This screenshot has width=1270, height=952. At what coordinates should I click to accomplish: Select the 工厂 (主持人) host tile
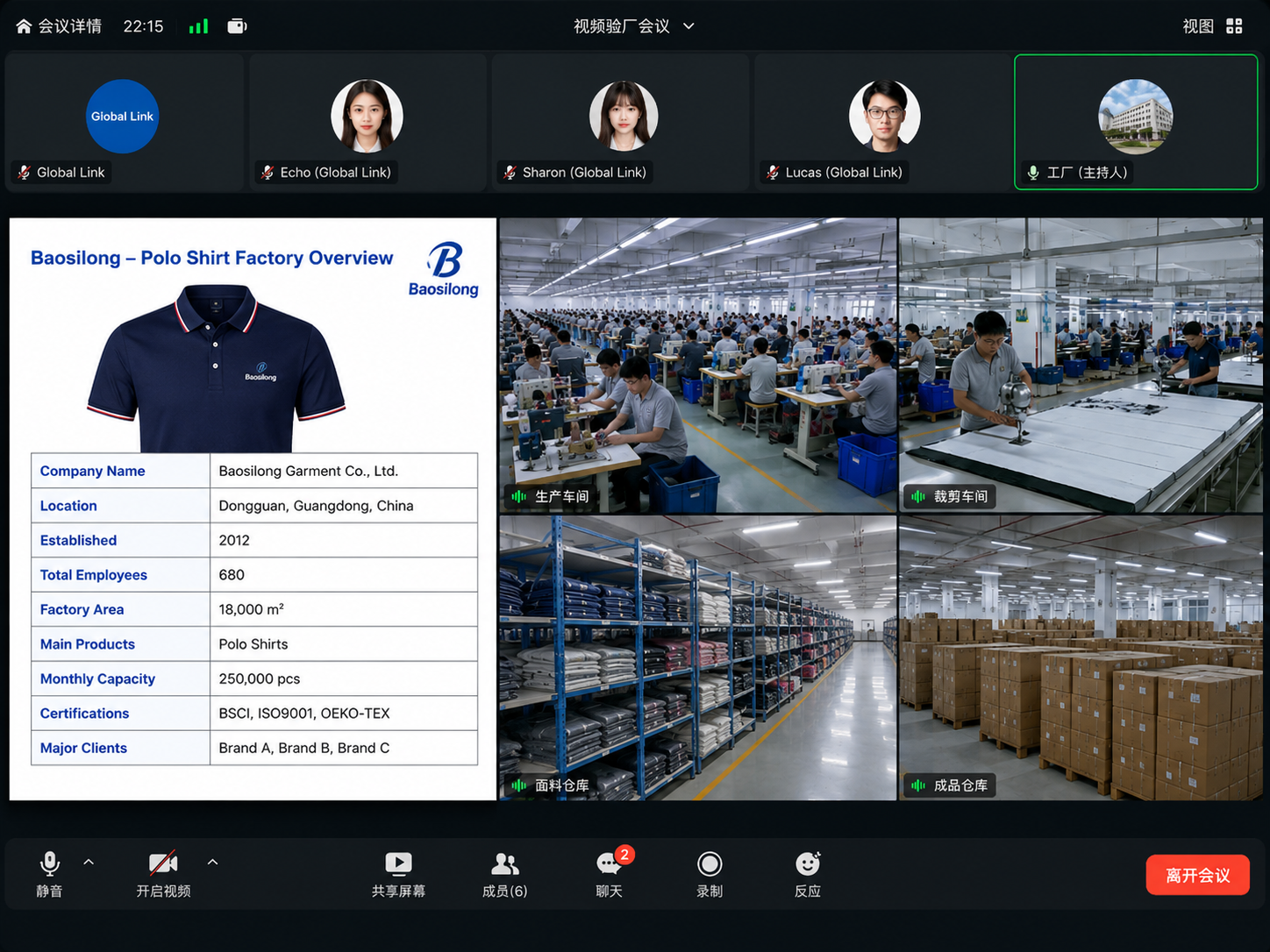point(1136,122)
